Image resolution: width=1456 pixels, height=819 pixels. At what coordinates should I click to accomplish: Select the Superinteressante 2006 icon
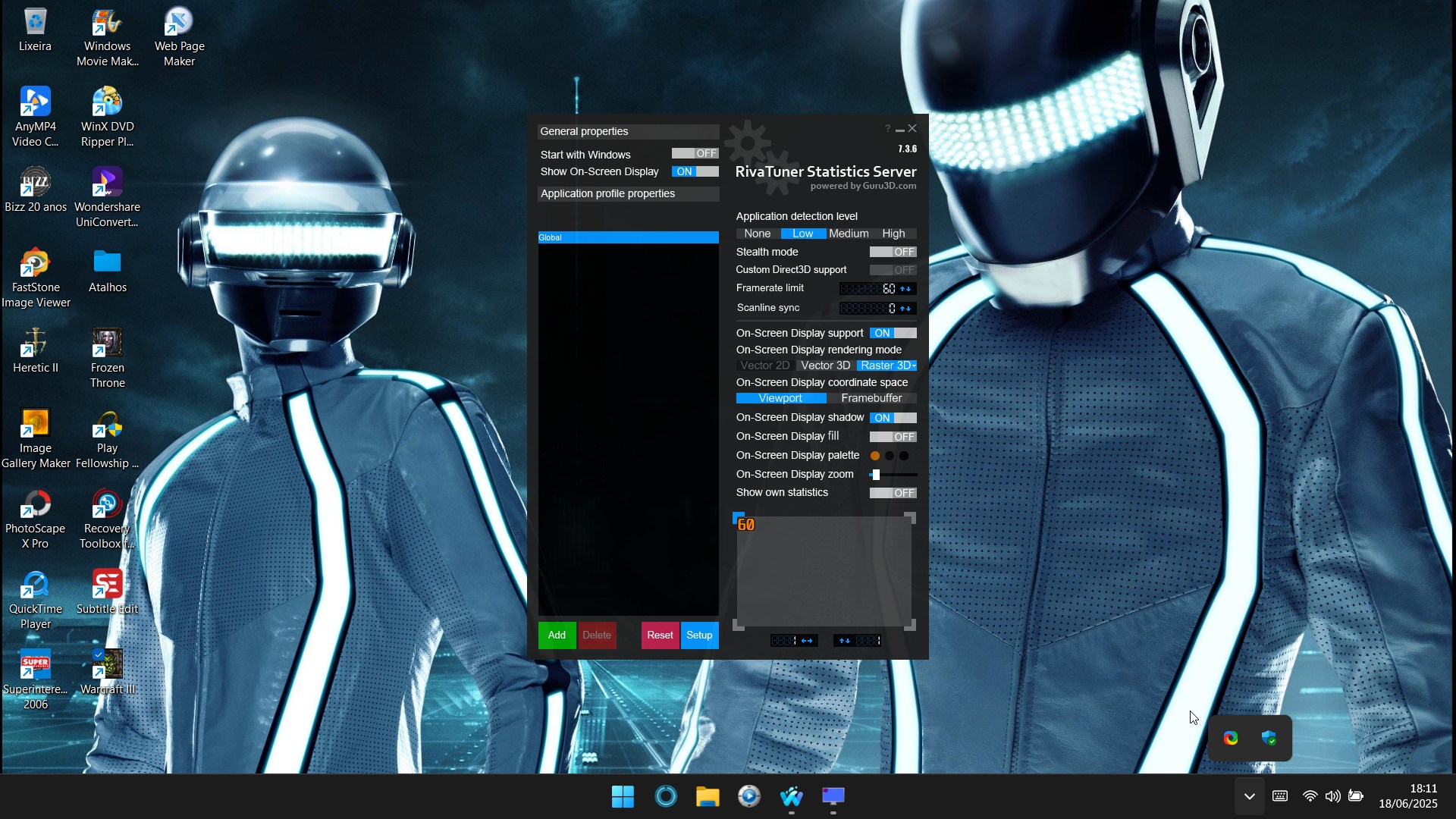tap(35, 680)
